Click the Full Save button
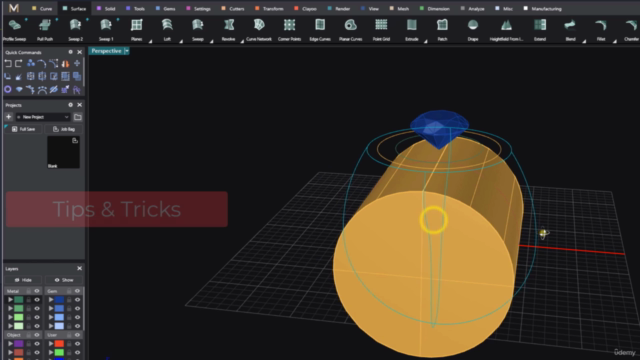 [x=23, y=129]
